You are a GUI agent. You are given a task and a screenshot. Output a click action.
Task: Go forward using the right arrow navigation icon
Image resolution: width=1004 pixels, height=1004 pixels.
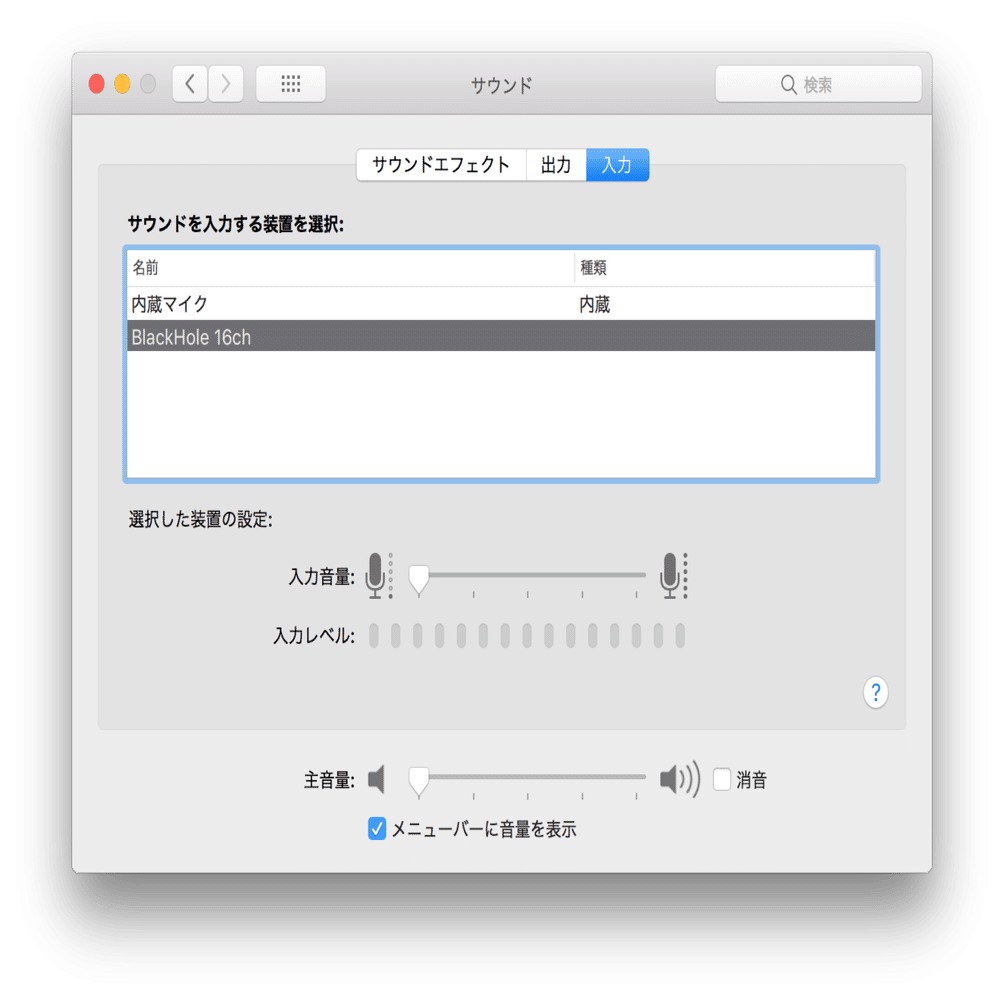coord(225,84)
